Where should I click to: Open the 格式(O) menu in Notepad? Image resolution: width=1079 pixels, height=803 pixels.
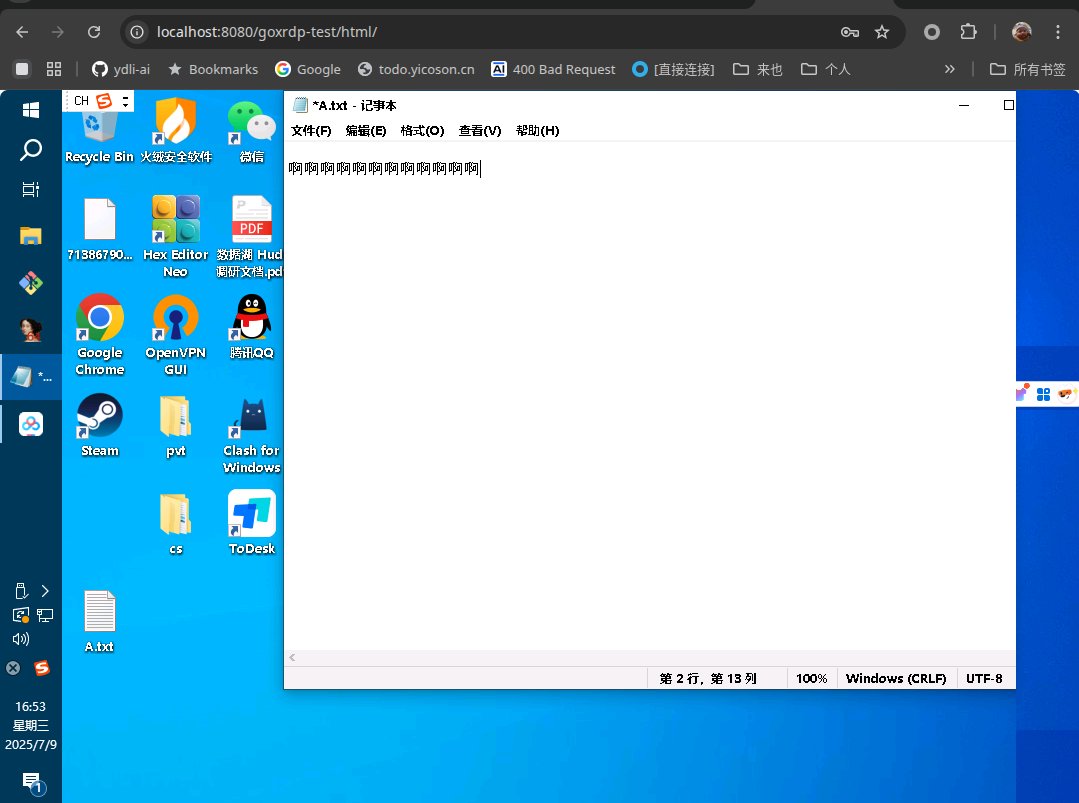[422, 131]
